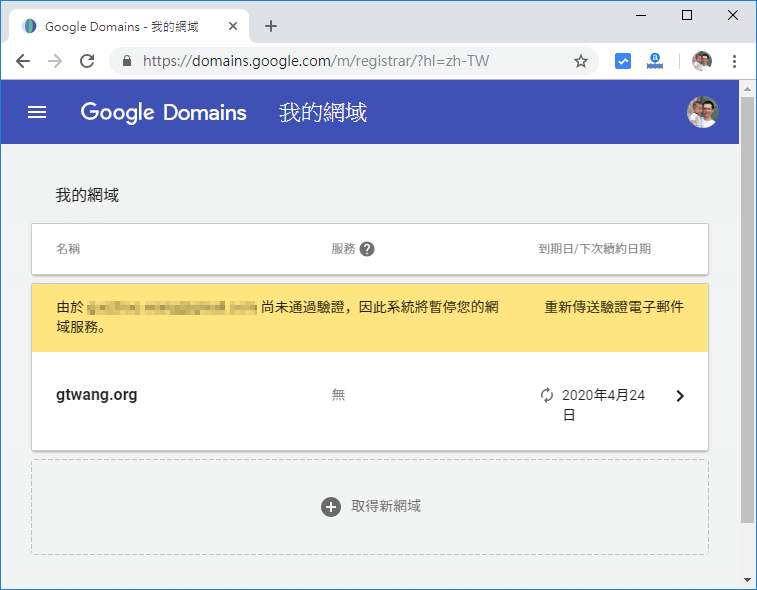This screenshot has height=590, width=757.
Task: Reload the current page
Action: [87, 61]
